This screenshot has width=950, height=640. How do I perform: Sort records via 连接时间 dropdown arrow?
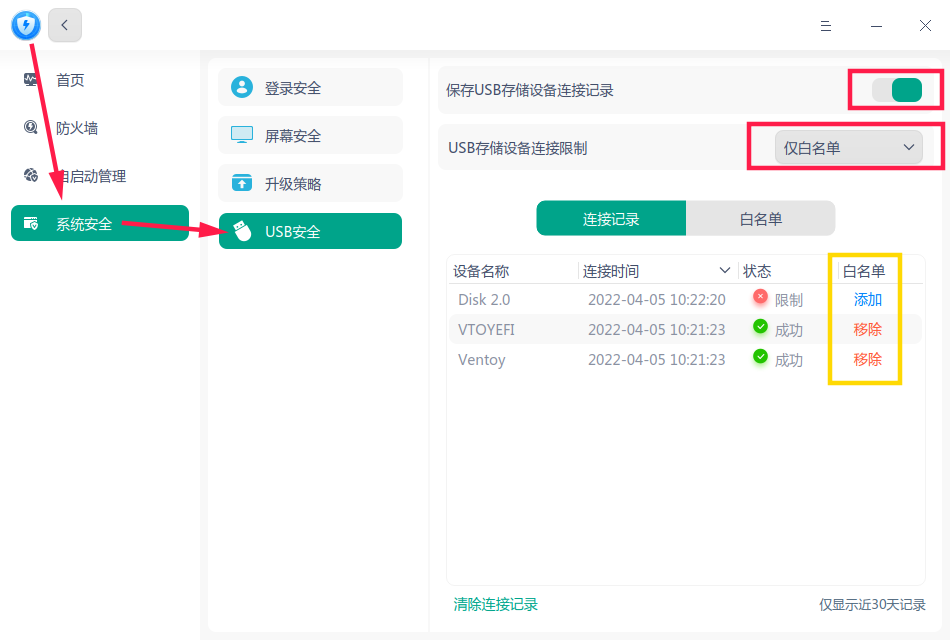(x=727, y=270)
